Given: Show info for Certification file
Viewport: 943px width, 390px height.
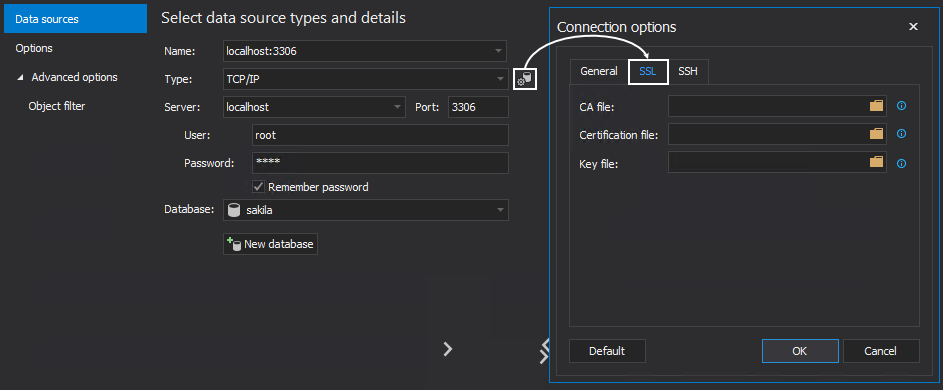Looking at the screenshot, I should 901,134.
